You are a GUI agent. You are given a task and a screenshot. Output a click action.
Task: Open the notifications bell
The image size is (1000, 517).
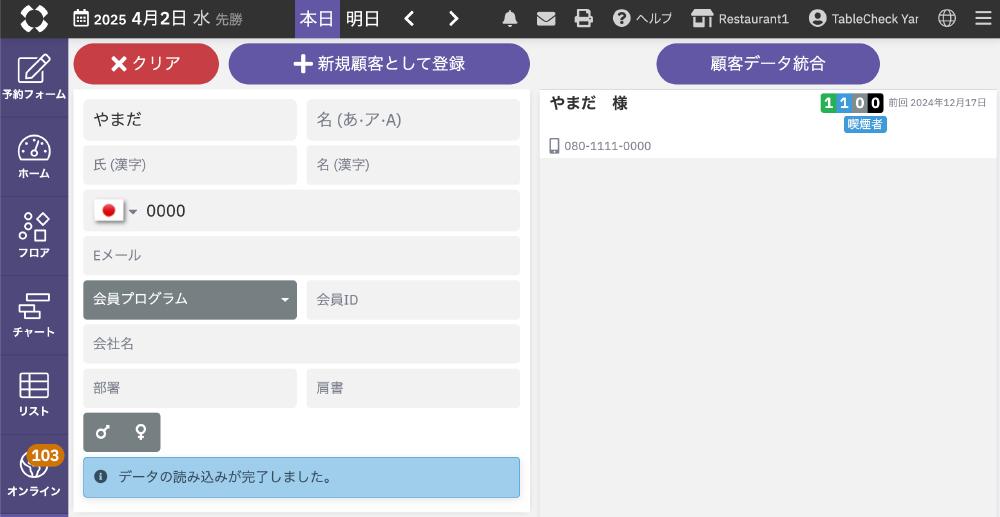pyautogui.click(x=510, y=18)
